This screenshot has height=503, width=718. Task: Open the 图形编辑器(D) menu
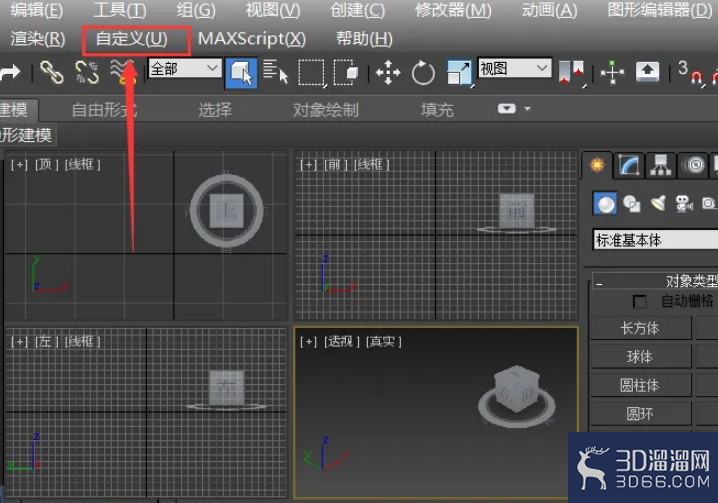[x=660, y=10]
